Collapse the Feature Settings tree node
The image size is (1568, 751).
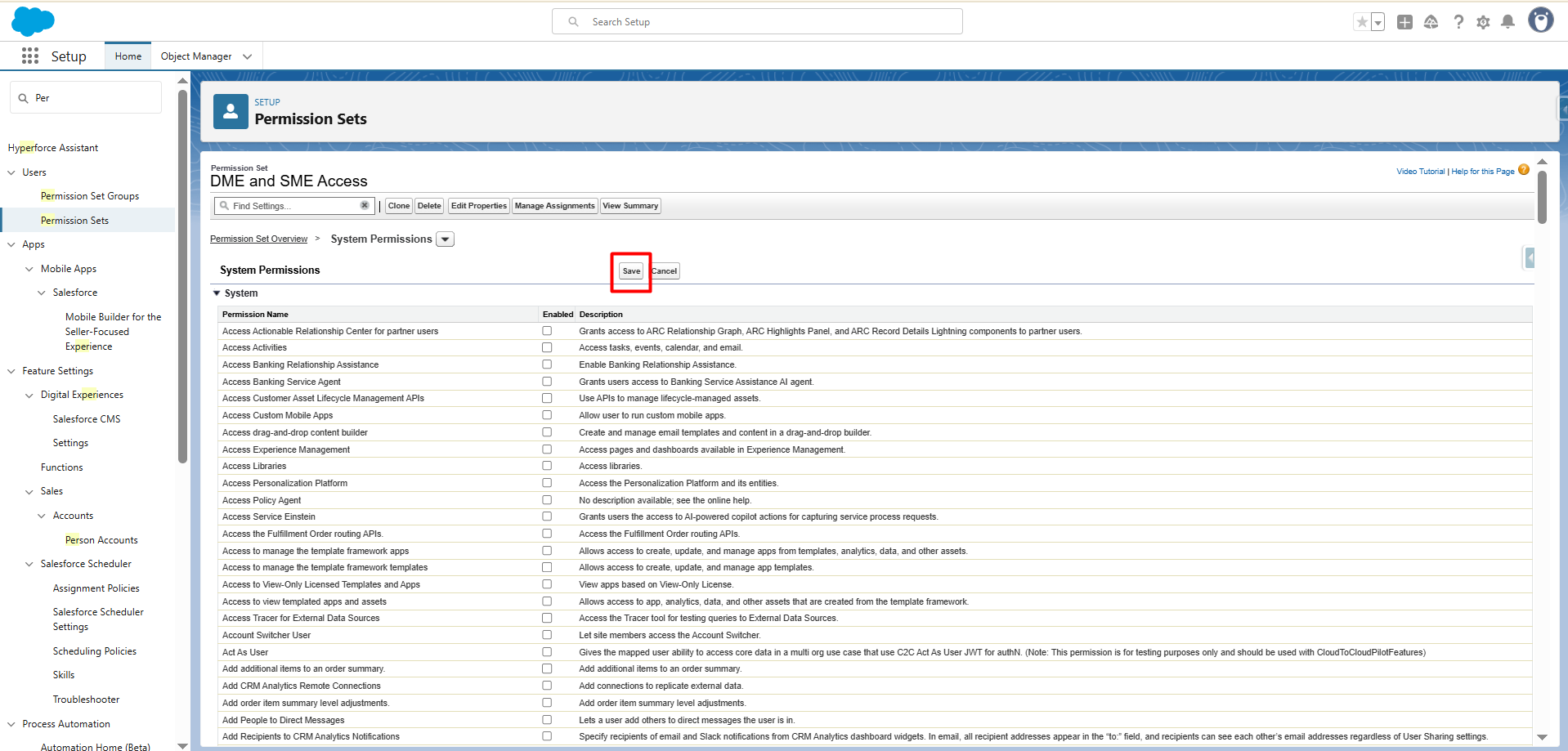click(11, 371)
